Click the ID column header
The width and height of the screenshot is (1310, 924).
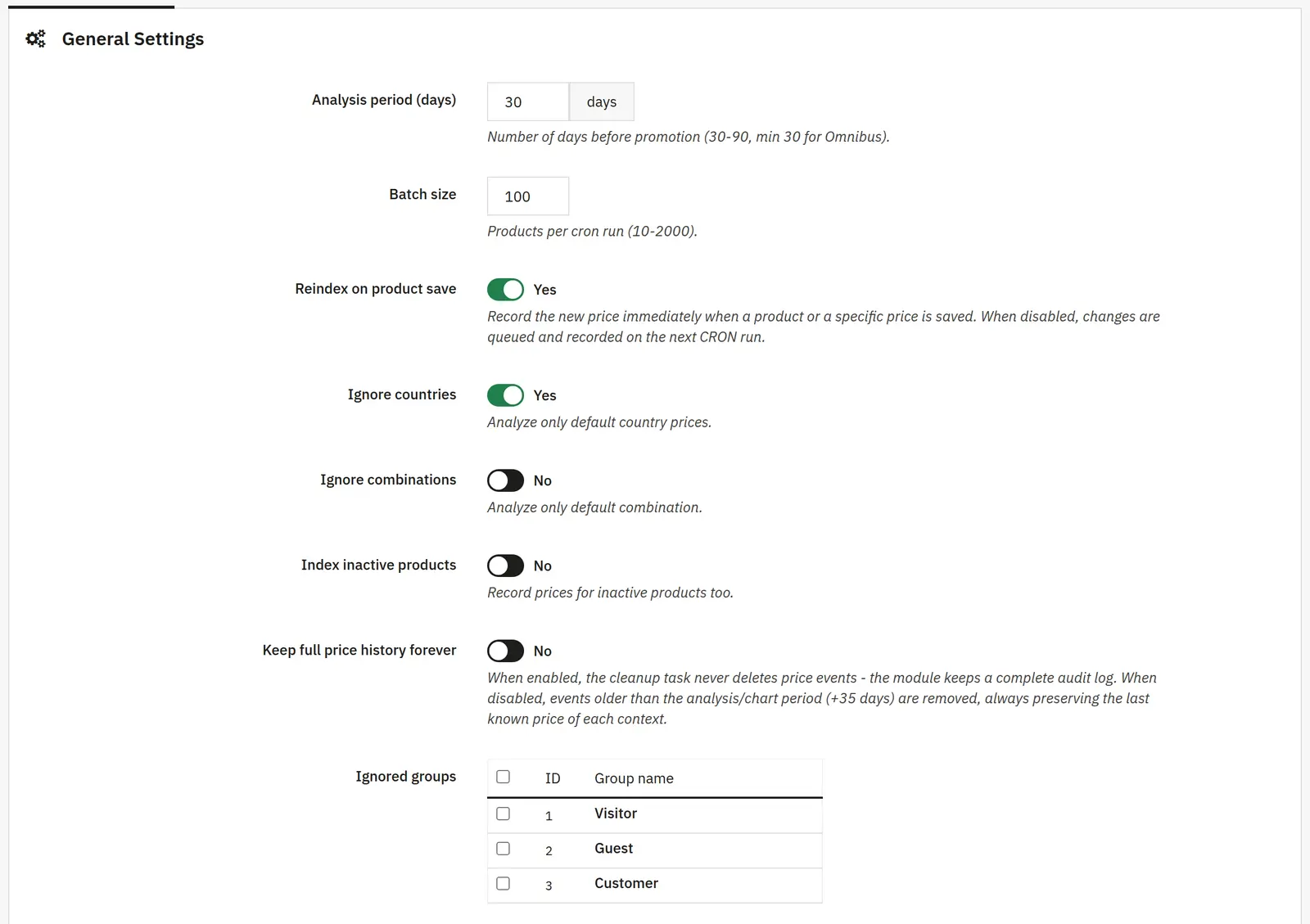[x=553, y=778]
